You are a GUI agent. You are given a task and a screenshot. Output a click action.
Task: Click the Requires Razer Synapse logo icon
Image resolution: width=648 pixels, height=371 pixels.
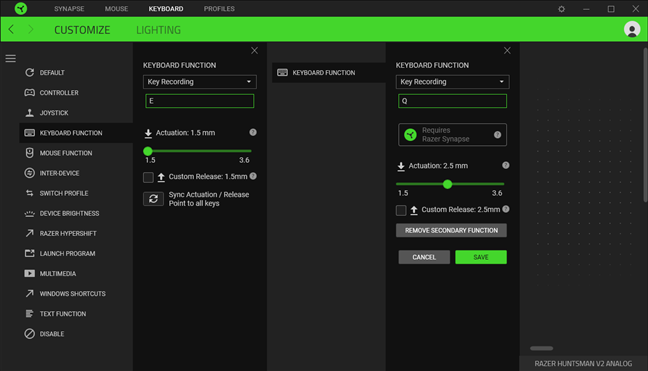pyautogui.click(x=410, y=135)
